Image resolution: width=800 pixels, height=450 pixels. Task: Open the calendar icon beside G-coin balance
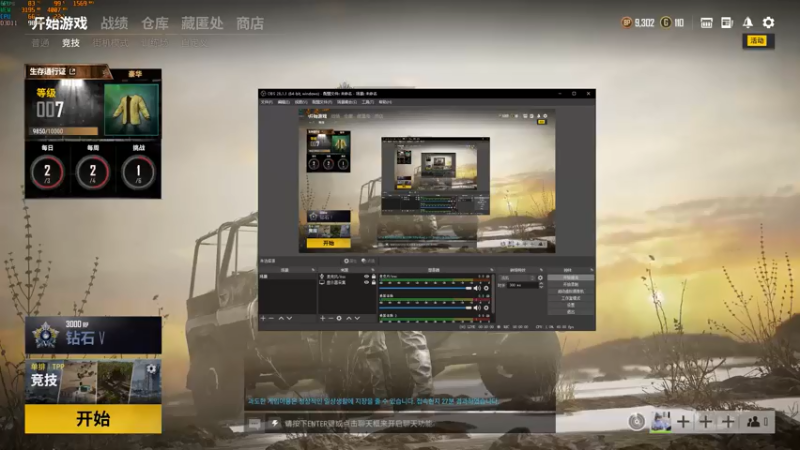click(x=707, y=22)
